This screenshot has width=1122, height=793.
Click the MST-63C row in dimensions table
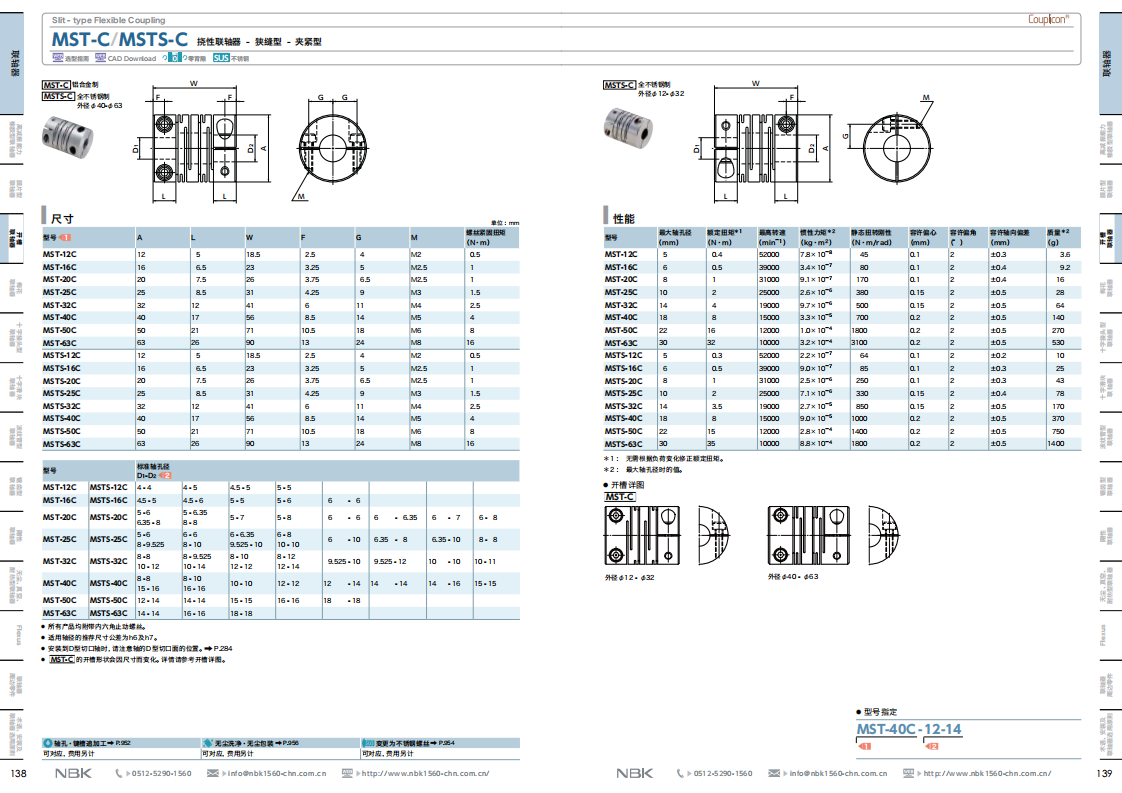[x=280, y=343]
